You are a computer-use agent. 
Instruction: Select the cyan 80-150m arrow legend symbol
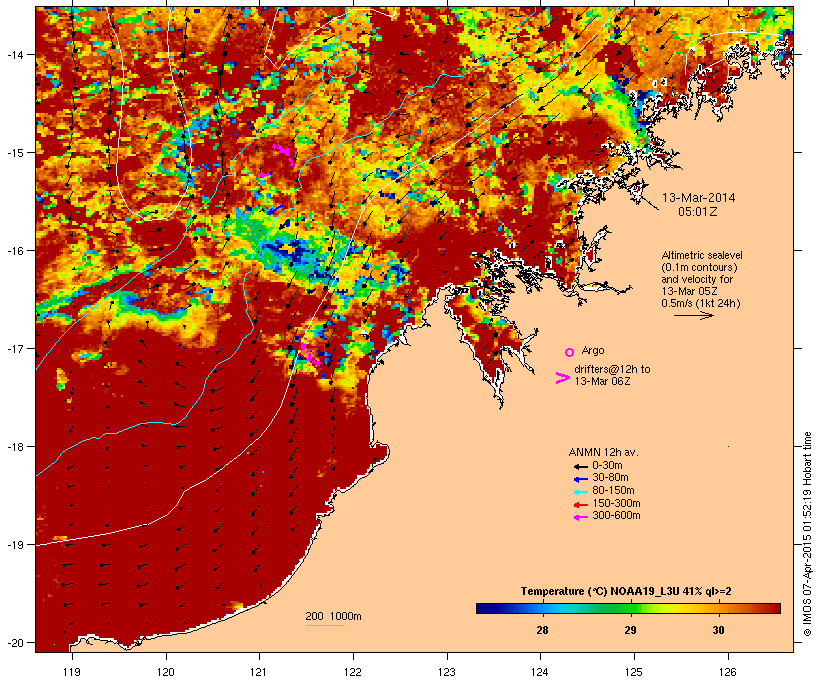click(x=581, y=492)
